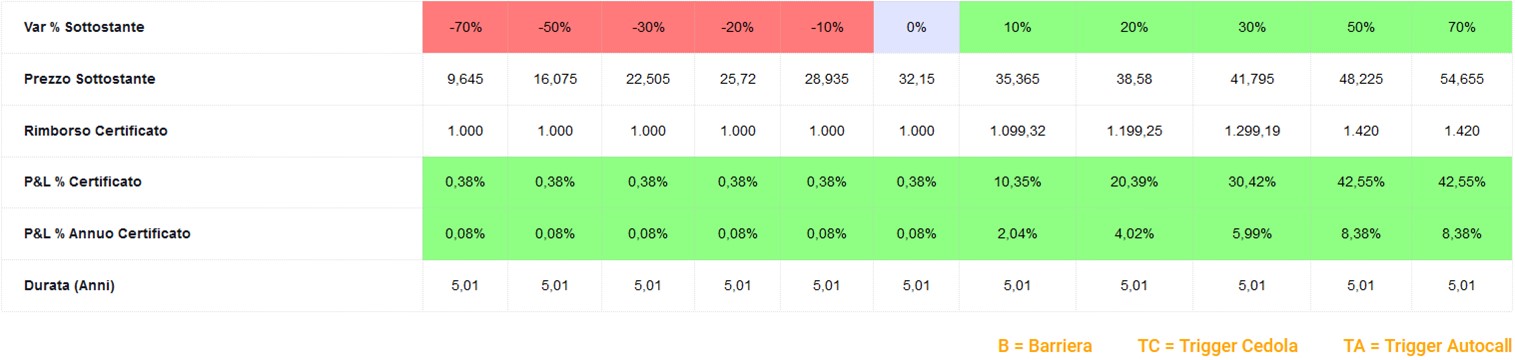Select the TA = Trigger Autocall legend
The height and width of the screenshot is (360, 1515).
(x=1428, y=346)
